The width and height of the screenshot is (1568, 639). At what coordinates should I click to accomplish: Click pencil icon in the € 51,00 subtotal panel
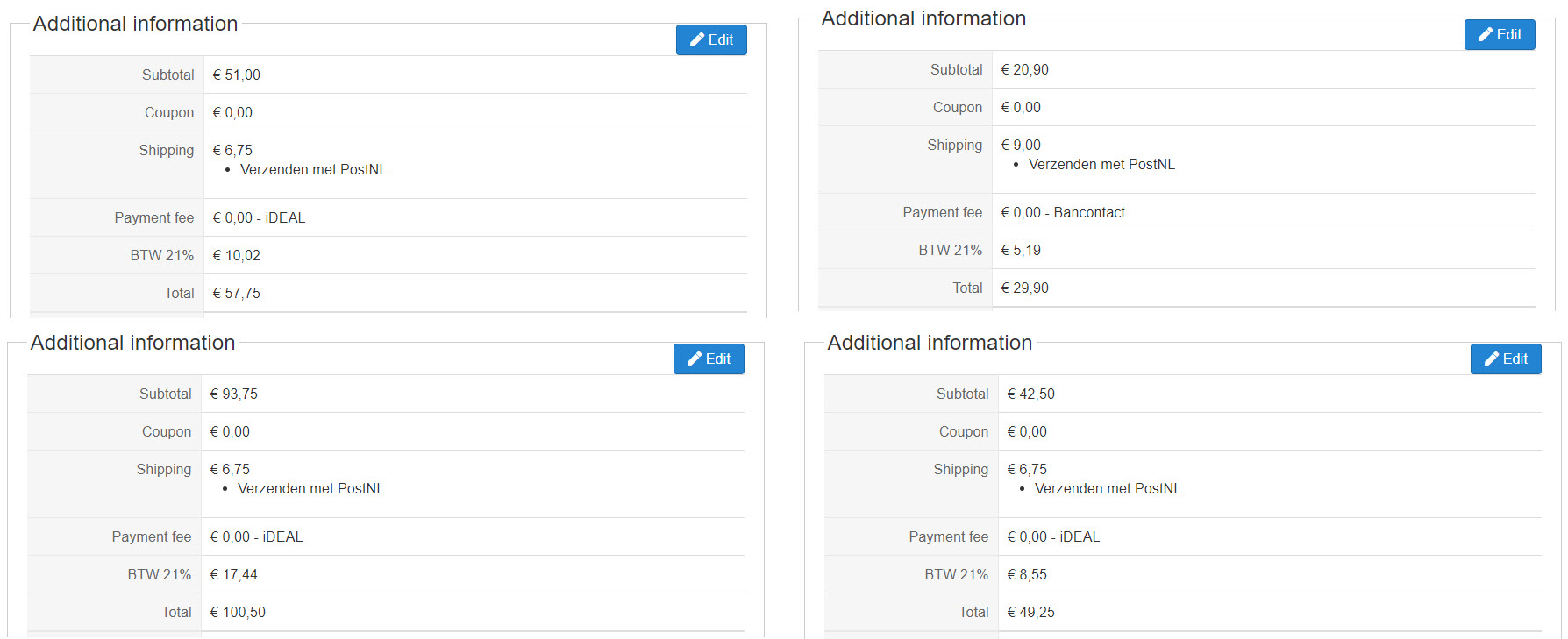[x=697, y=39]
